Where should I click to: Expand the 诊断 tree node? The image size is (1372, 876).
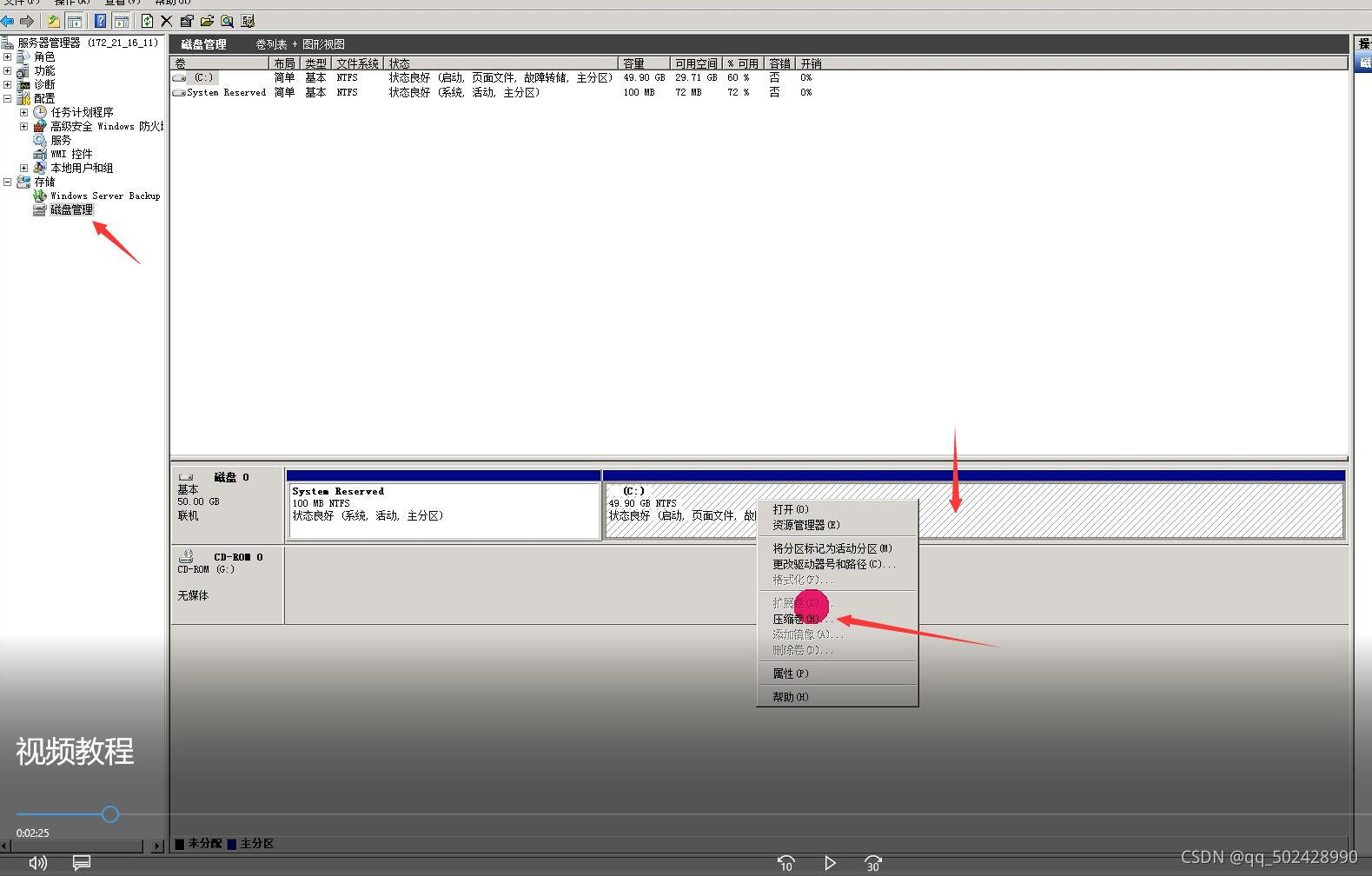click(x=7, y=84)
